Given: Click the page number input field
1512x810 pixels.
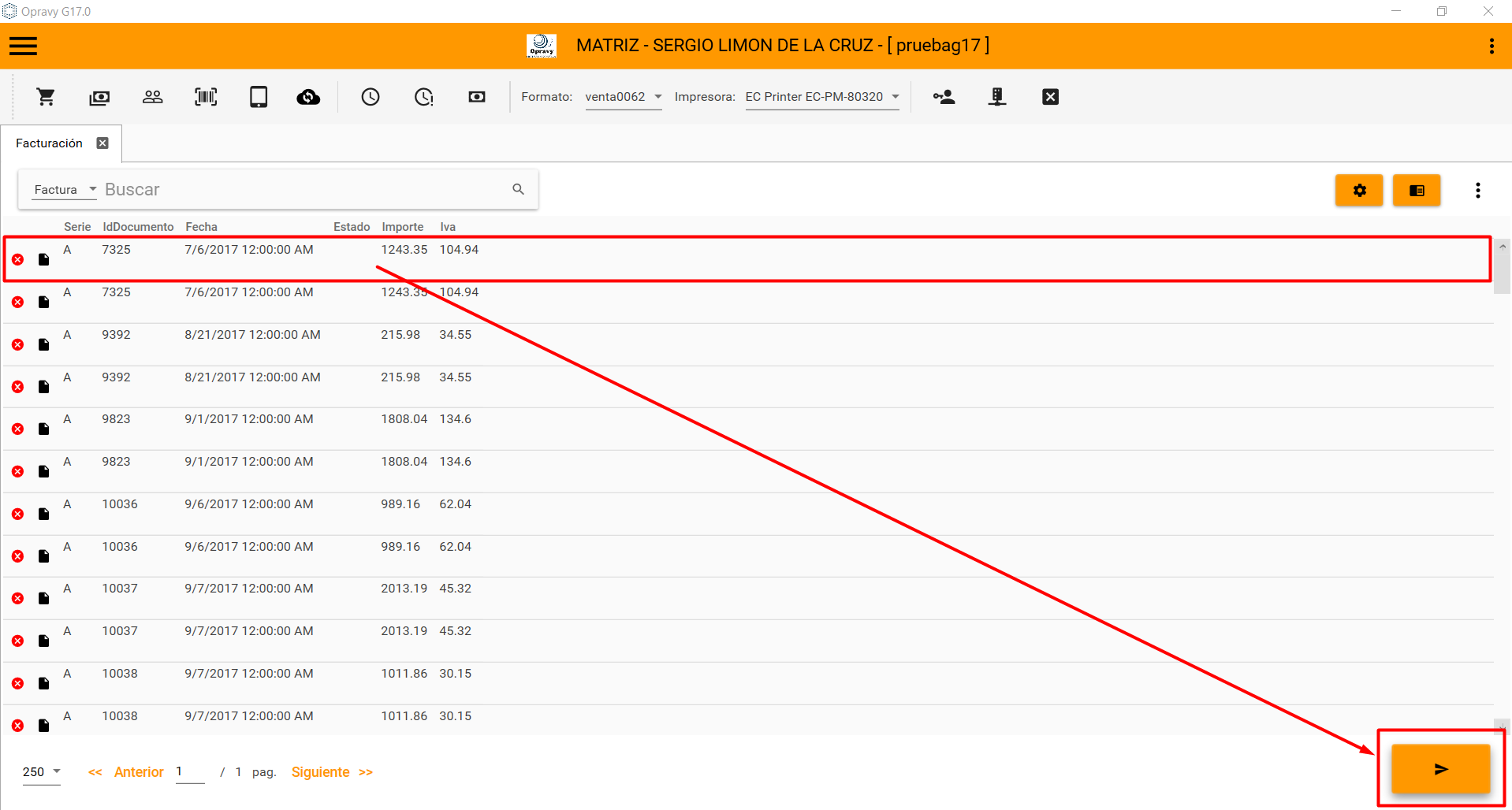Looking at the screenshot, I should coord(190,772).
